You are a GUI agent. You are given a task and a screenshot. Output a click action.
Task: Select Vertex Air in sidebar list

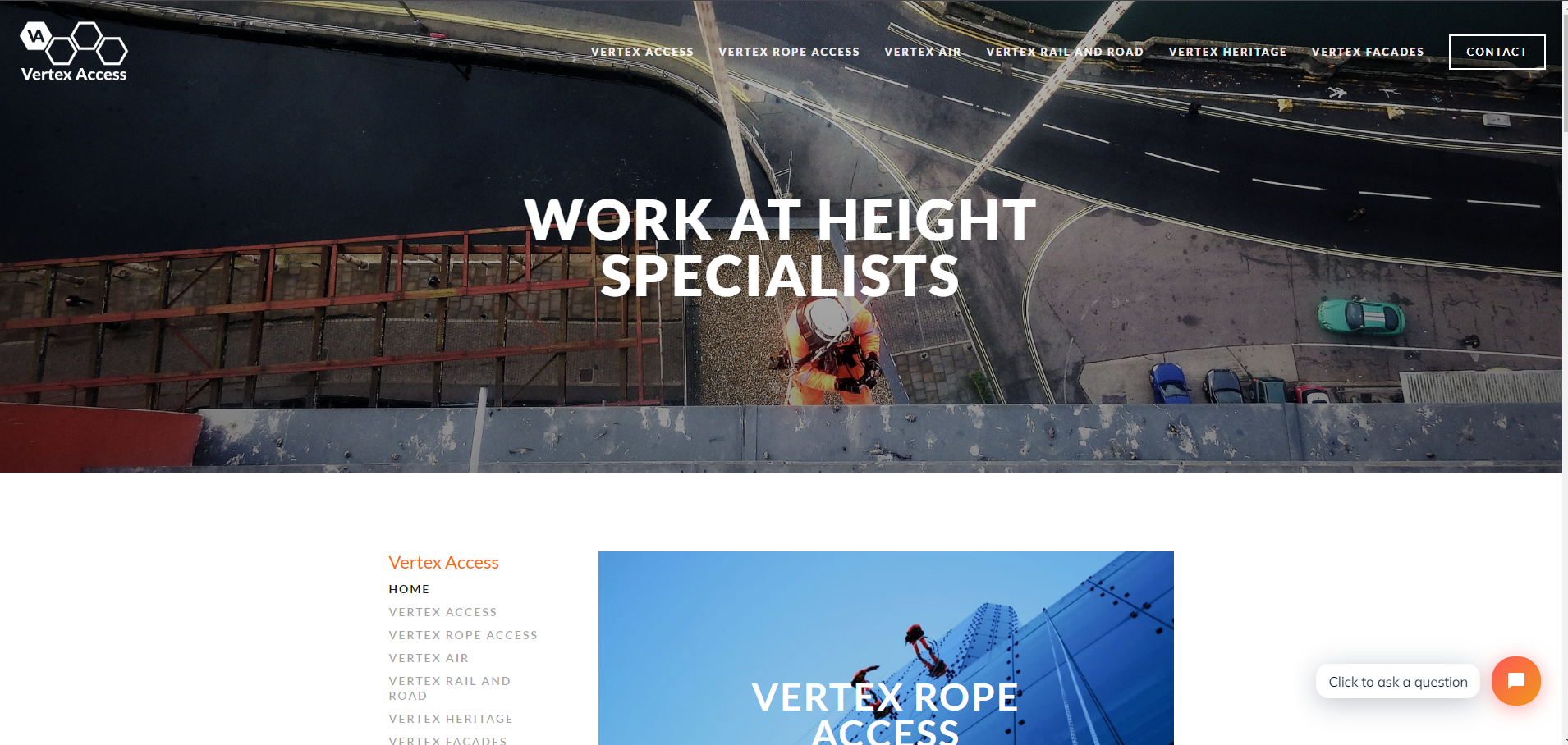(x=429, y=658)
